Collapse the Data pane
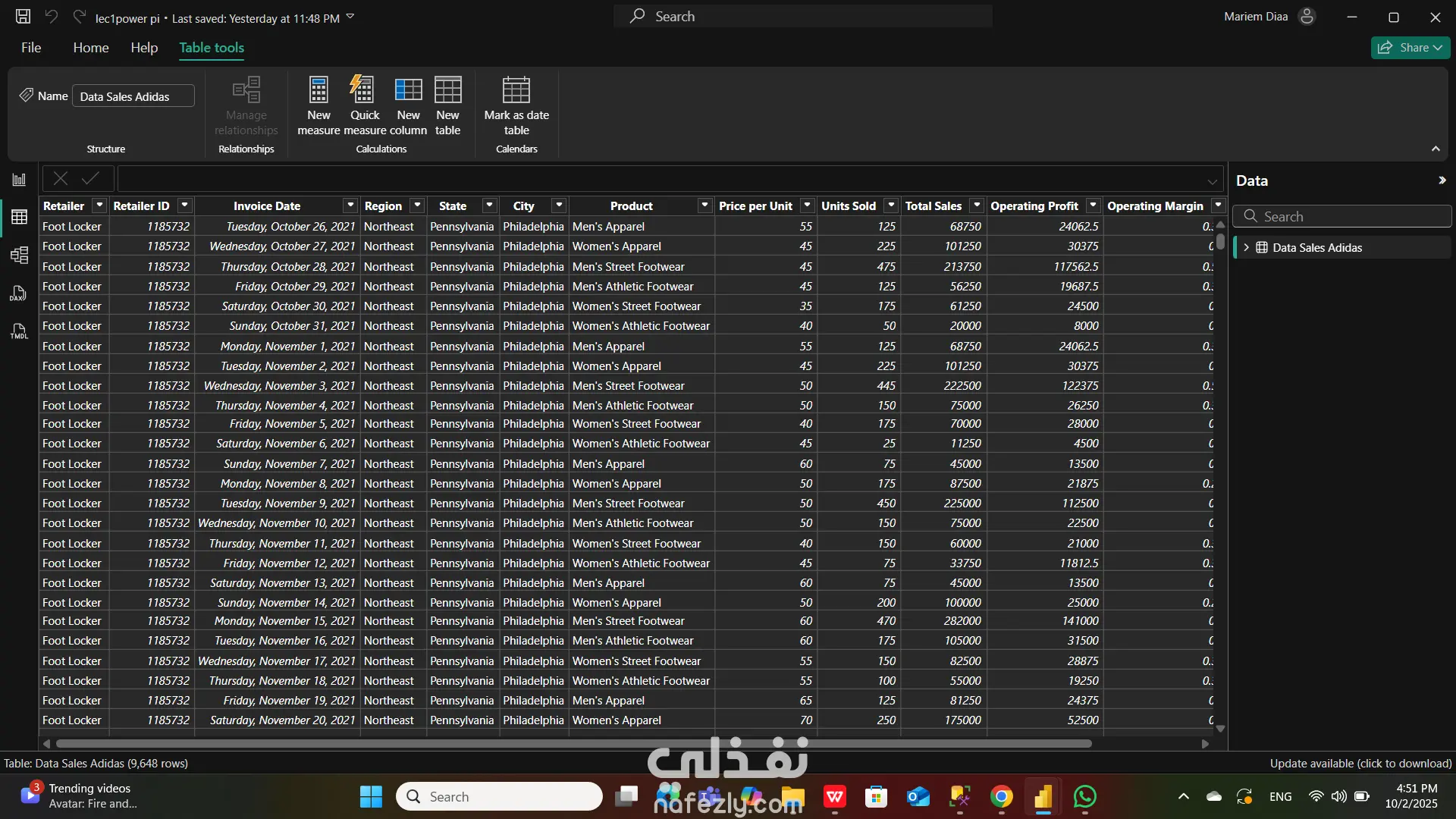Viewport: 1456px width, 819px height. tap(1442, 180)
